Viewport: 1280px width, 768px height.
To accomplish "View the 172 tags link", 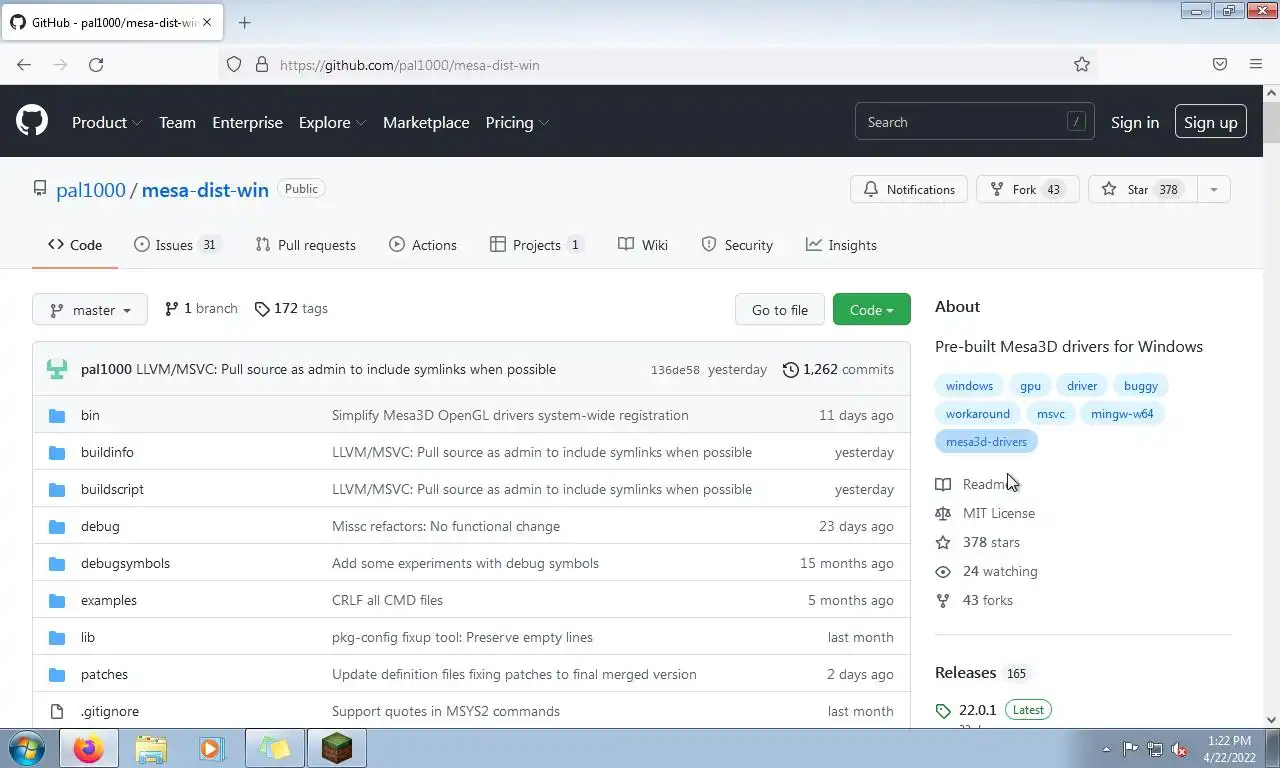I will point(291,309).
